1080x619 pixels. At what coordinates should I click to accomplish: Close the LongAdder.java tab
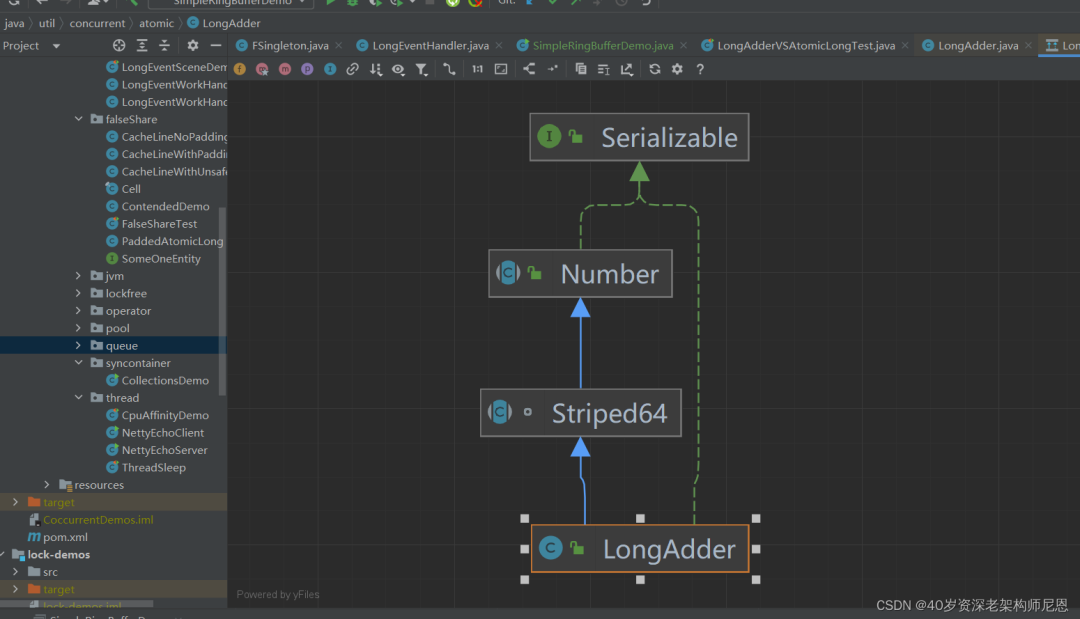coord(1028,45)
